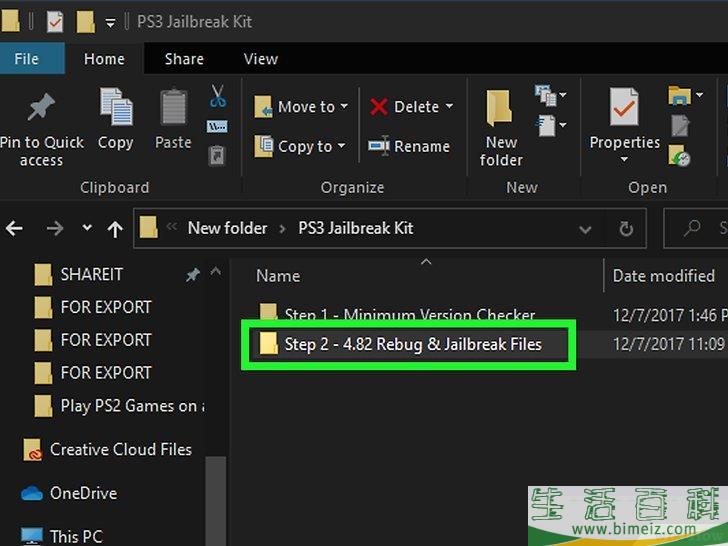The width and height of the screenshot is (728, 546).
Task: Open the Move to menu
Action: [x=301, y=107]
